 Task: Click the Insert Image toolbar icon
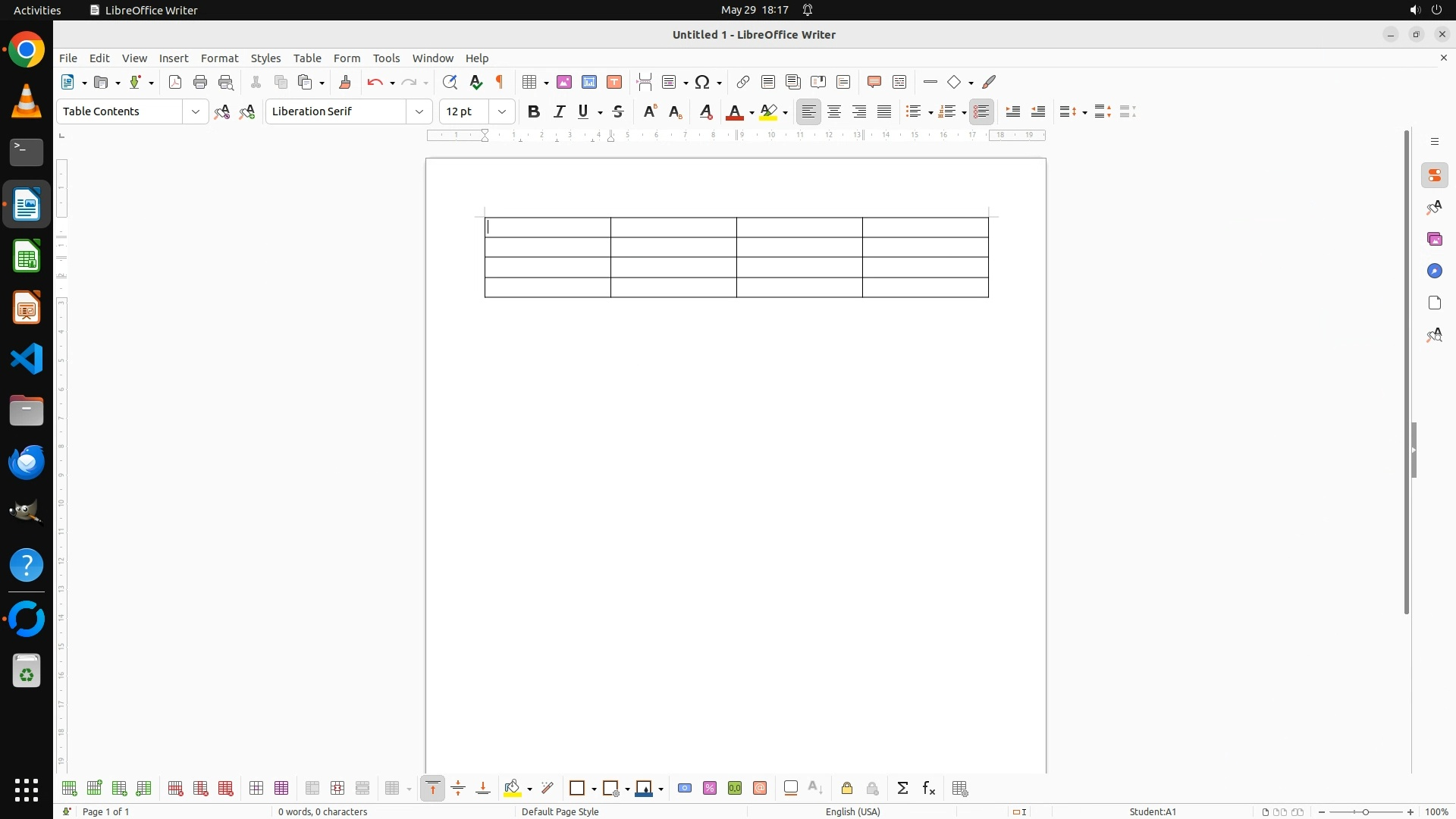pos(563,82)
